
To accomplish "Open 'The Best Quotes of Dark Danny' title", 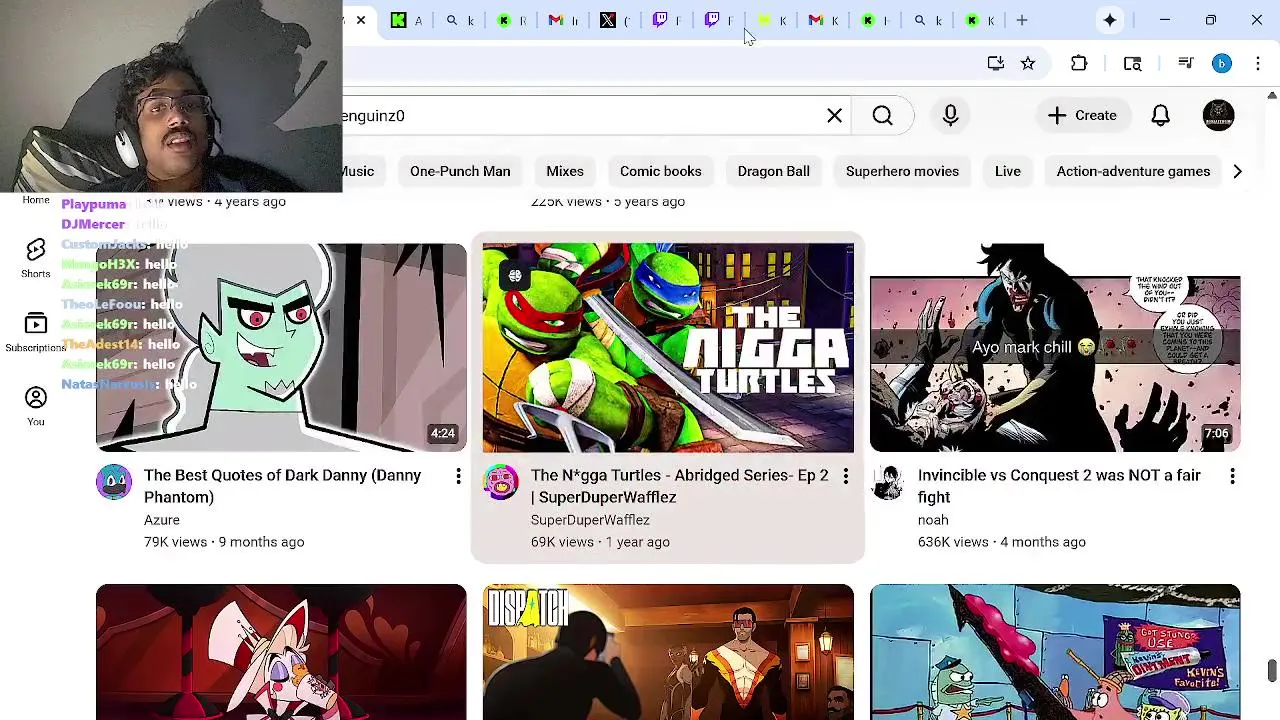I will coord(282,486).
